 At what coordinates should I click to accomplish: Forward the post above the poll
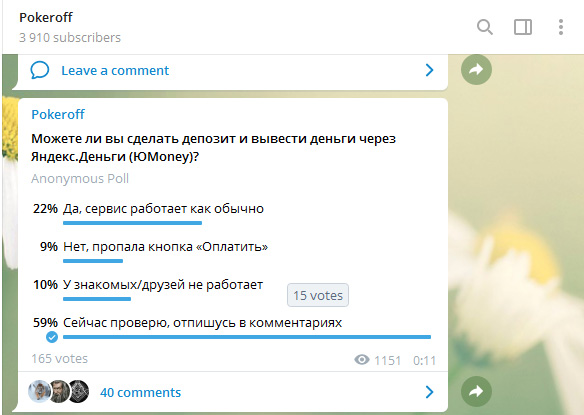476,70
